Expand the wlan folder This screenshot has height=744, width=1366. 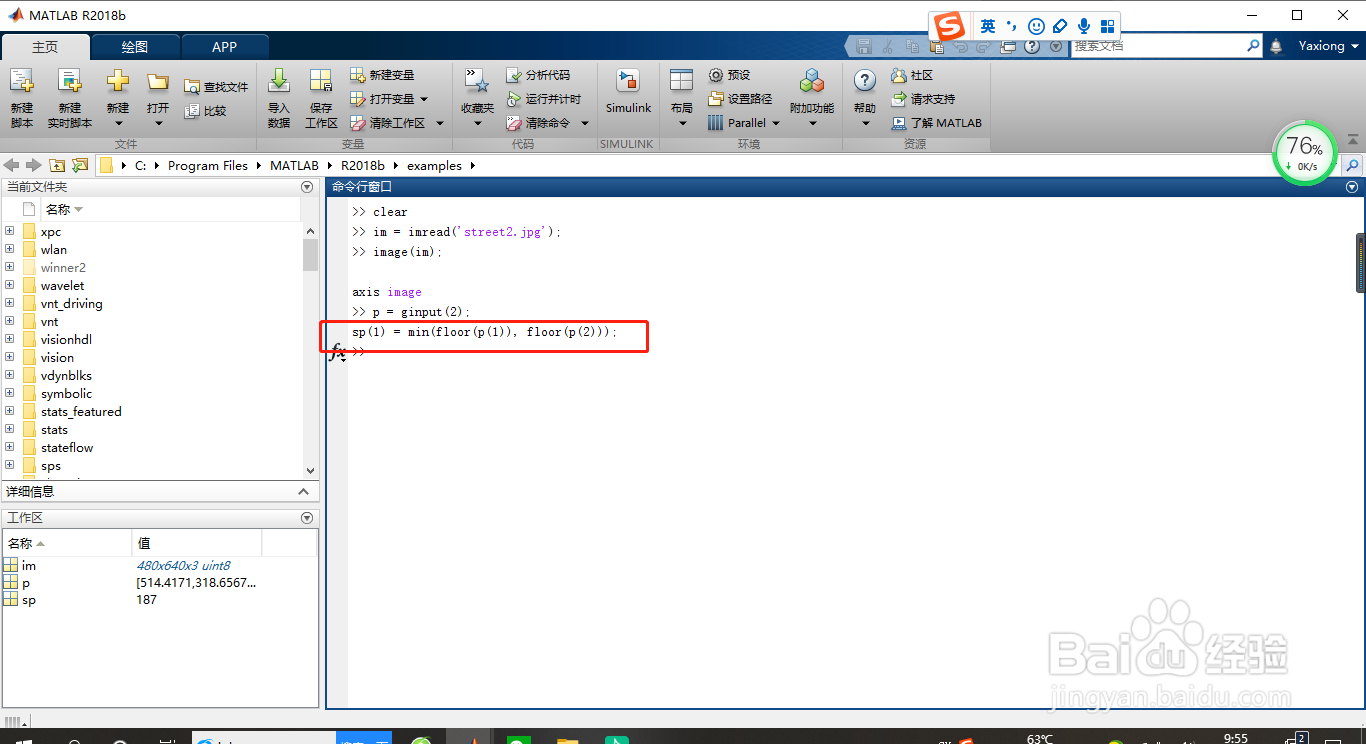click(9, 249)
